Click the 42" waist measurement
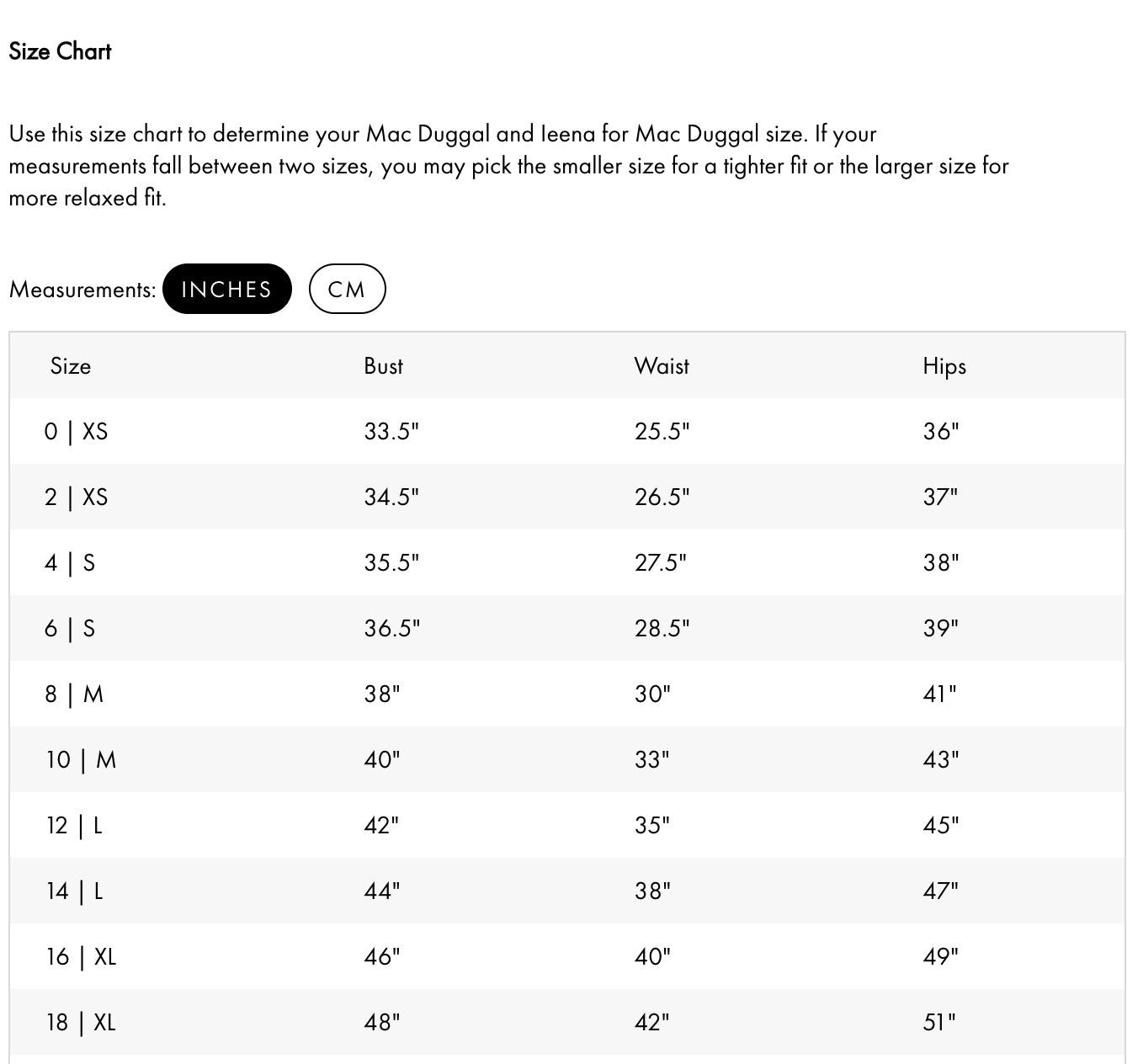Viewport: 1143px width, 1064px height. click(652, 1023)
